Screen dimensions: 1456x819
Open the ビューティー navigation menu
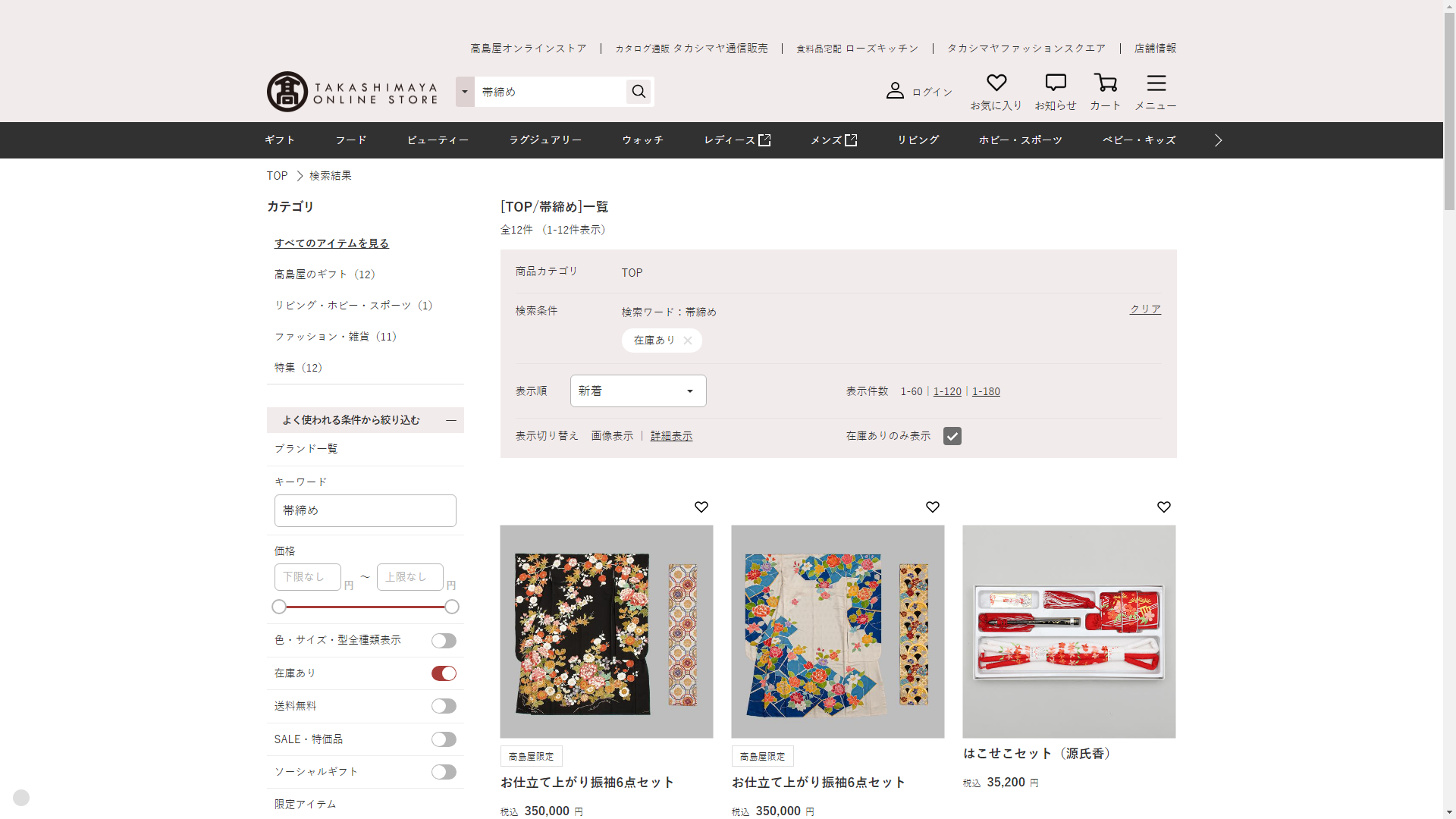pyautogui.click(x=438, y=140)
